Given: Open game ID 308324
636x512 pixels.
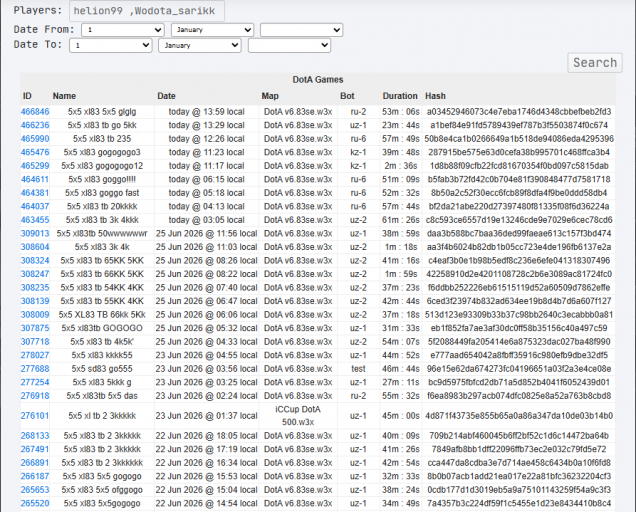Looking at the screenshot, I should (35, 260).
